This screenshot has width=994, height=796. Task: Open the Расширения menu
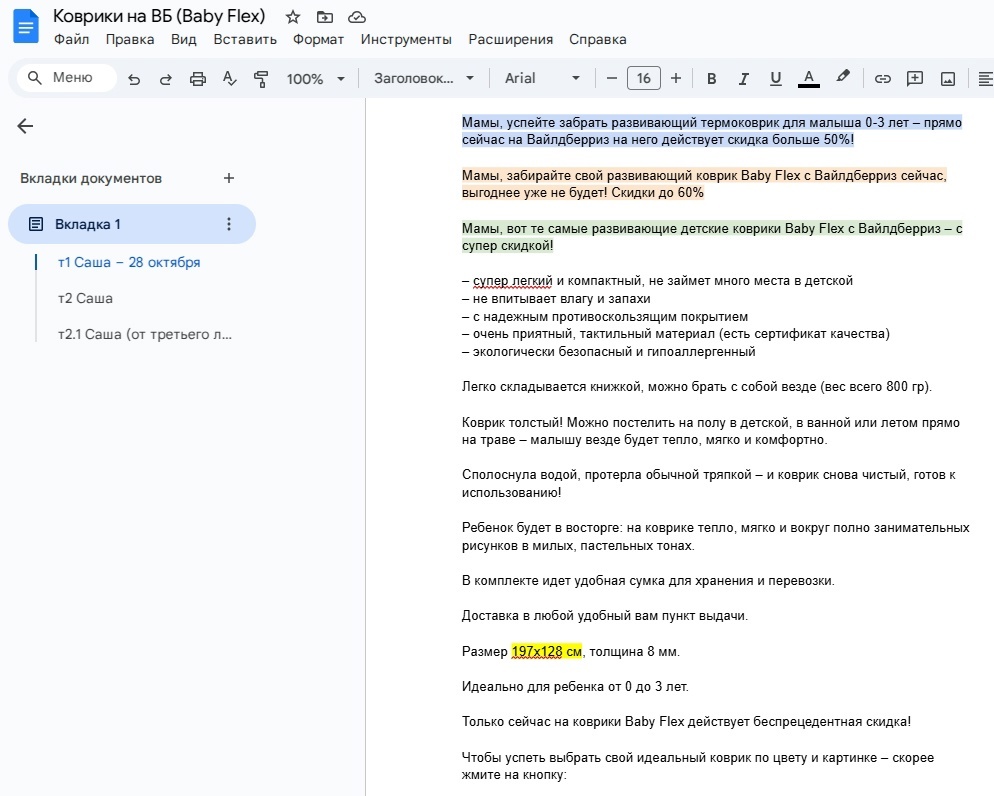(x=510, y=39)
